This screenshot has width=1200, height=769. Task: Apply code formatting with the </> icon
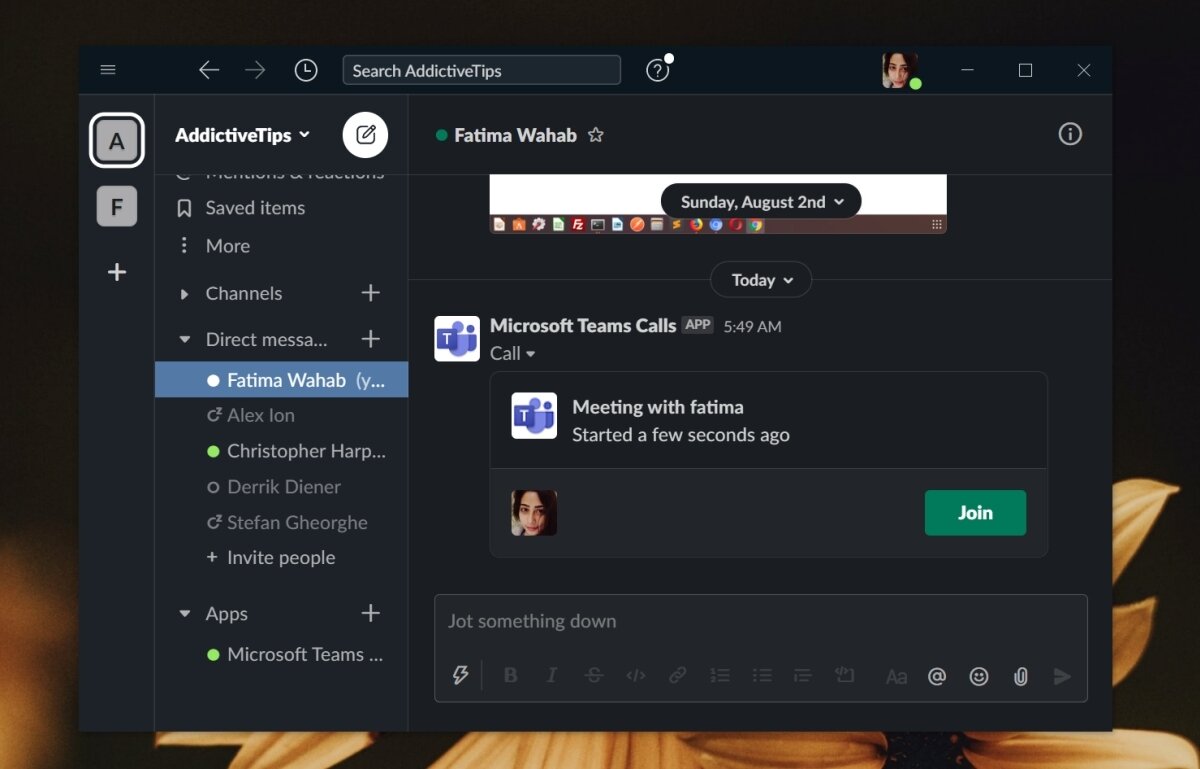635,675
